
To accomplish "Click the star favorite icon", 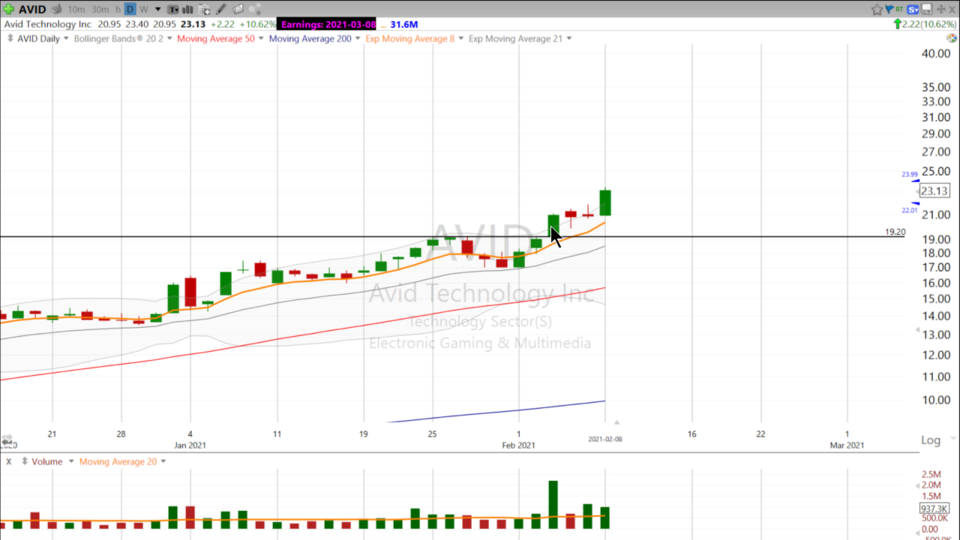I will point(877,9).
